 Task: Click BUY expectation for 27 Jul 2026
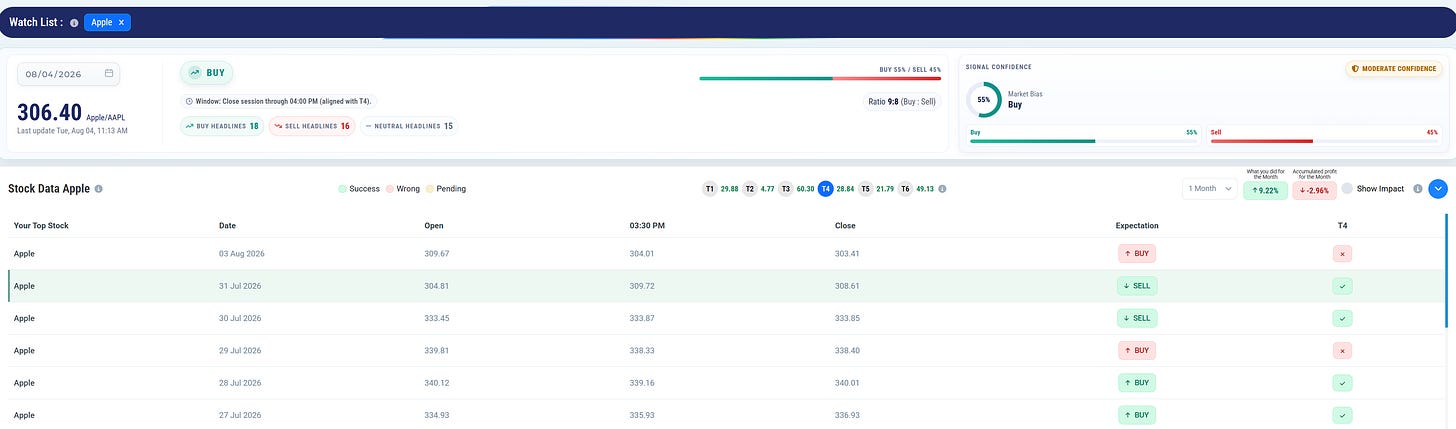point(1137,414)
